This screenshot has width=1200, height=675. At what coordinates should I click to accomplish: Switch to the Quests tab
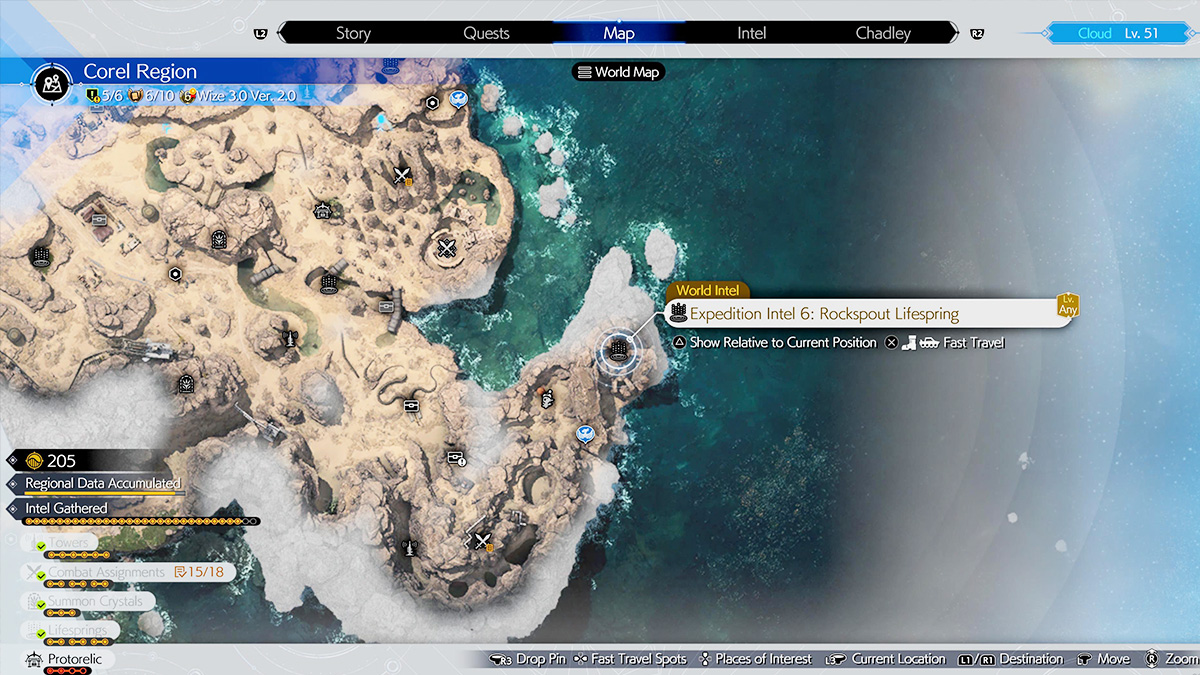click(486, 33)
